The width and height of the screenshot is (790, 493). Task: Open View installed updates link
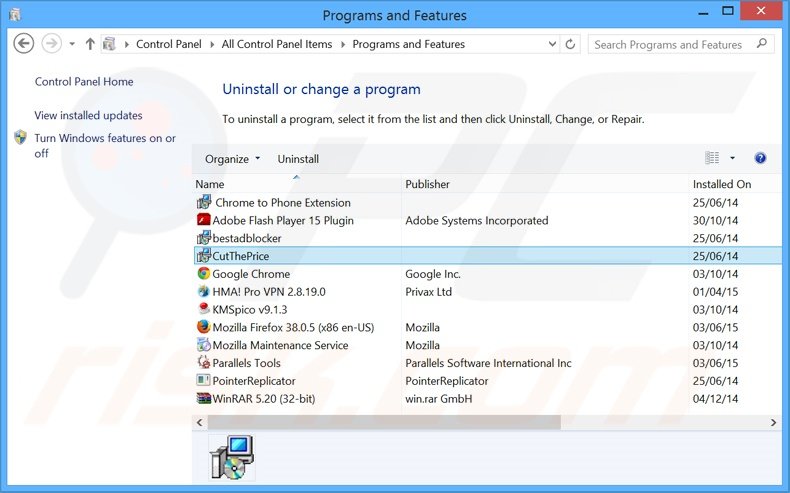pos(88,115)
